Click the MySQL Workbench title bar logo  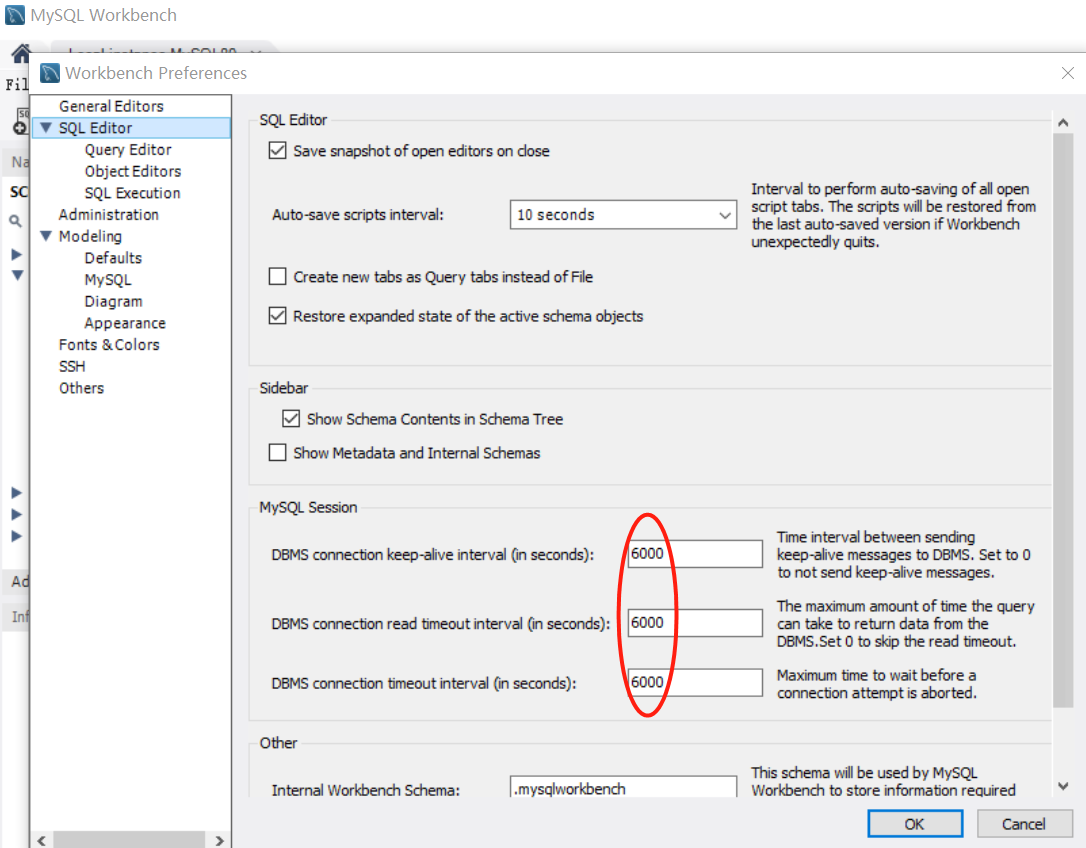[x=15, y=15]
